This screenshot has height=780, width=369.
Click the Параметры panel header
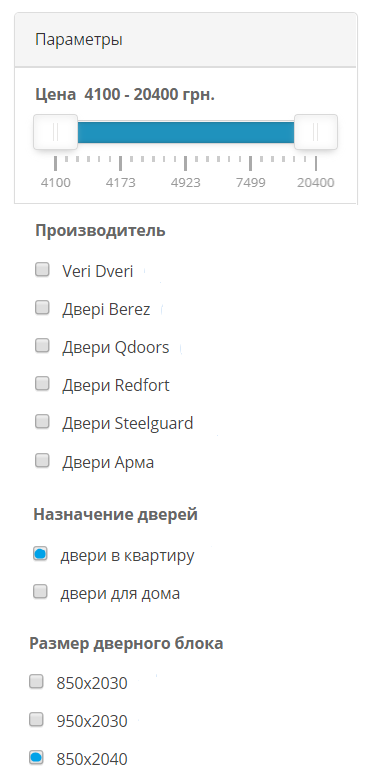[185, 40]
